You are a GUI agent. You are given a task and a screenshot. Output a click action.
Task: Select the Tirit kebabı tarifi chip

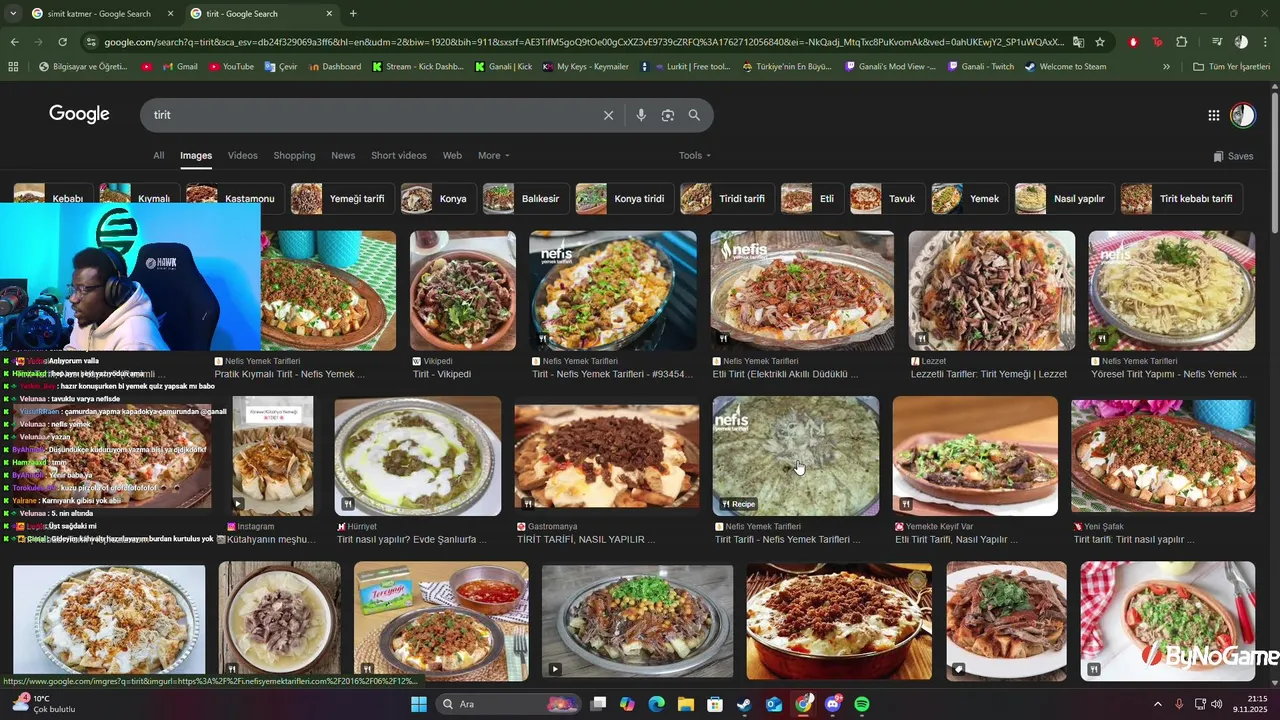(1181, 198)
